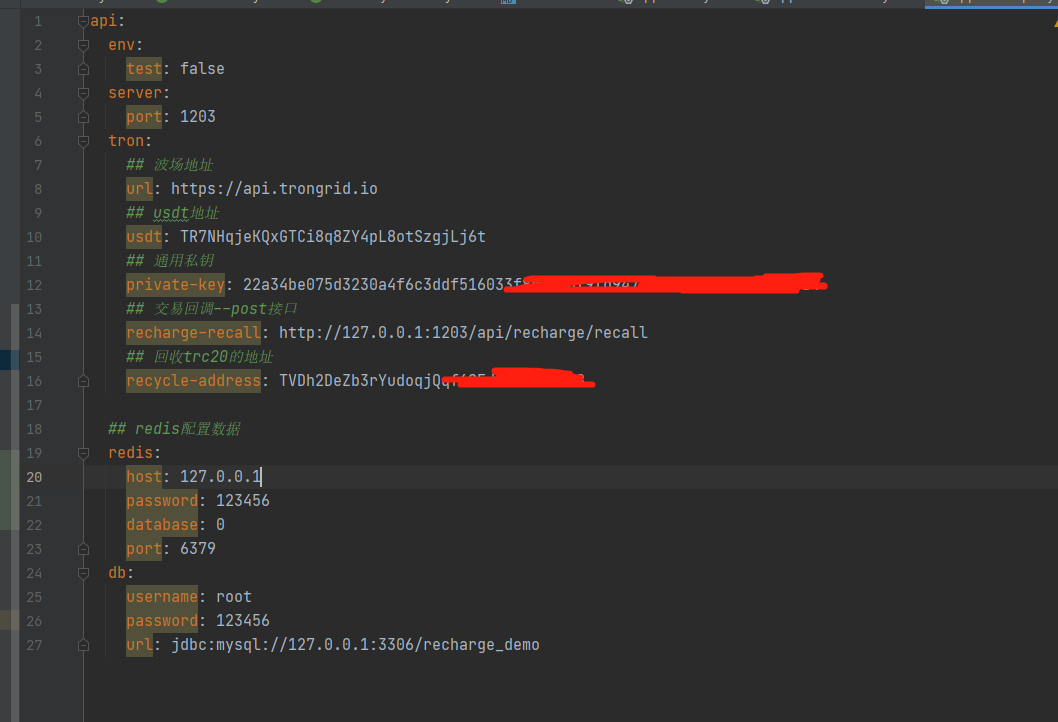Click the recycle-address key
The image size is (1058, 722).
pyautogui.click(x=194, y=381)
